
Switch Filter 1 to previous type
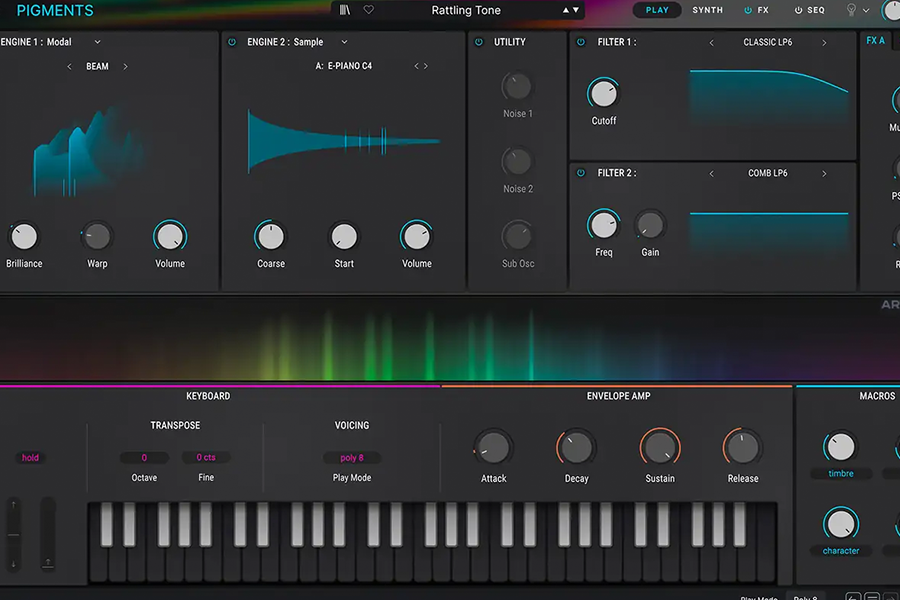(x=712, y=42)
